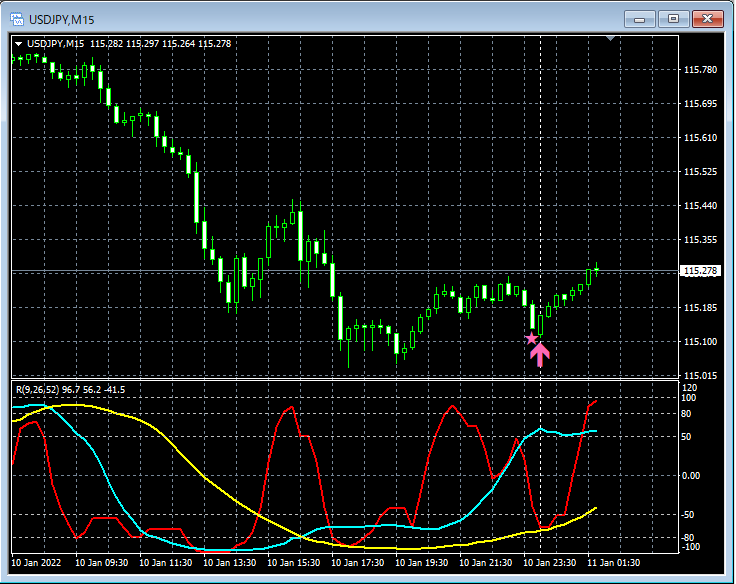Screen dimensions: 736x584
Task: Click the 115.525 price scale label
Action: coord(700,172)
